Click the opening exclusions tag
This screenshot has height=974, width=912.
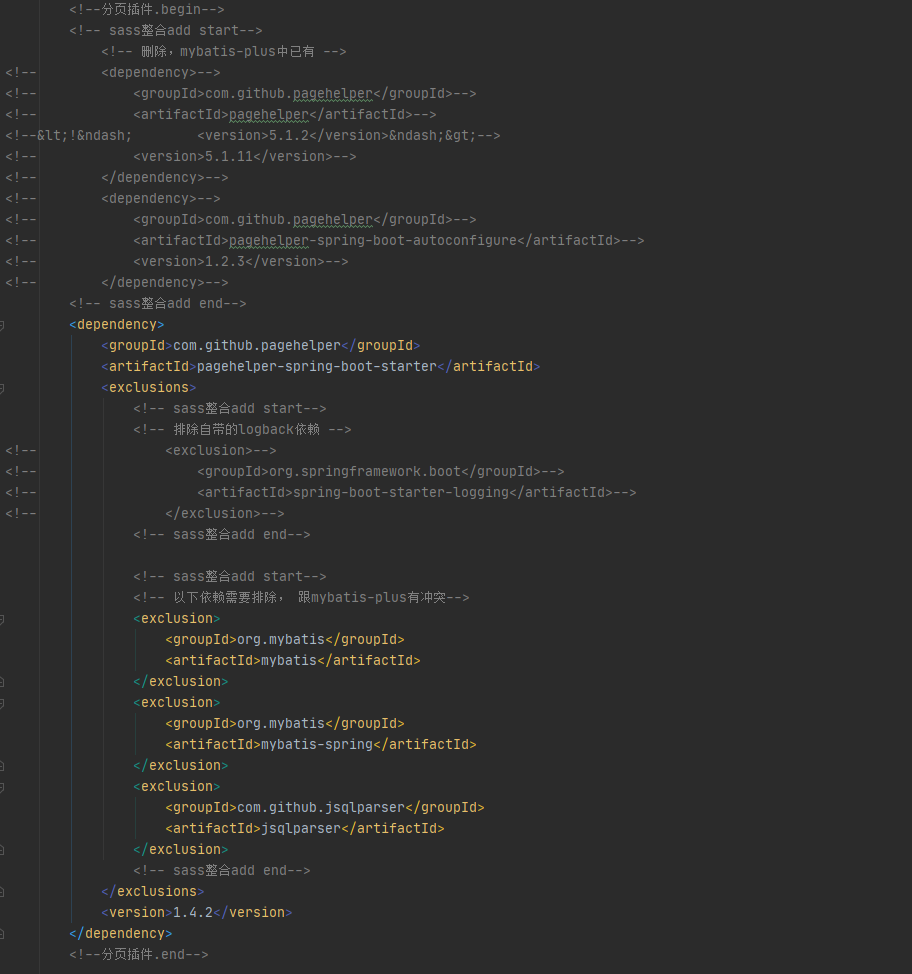[148, 388]
